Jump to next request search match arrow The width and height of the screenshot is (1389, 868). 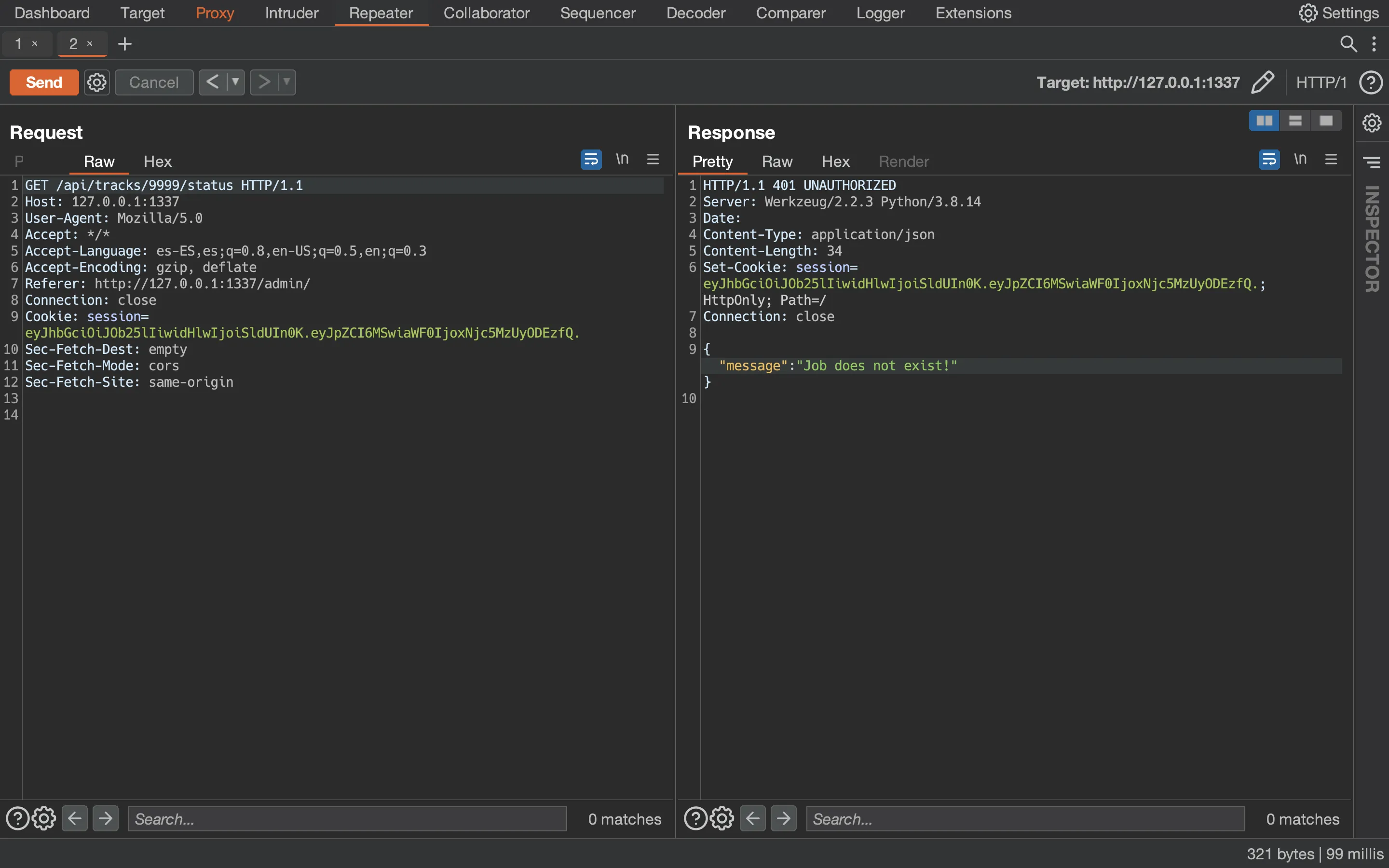pyautogui.click(x=106, y=819)
